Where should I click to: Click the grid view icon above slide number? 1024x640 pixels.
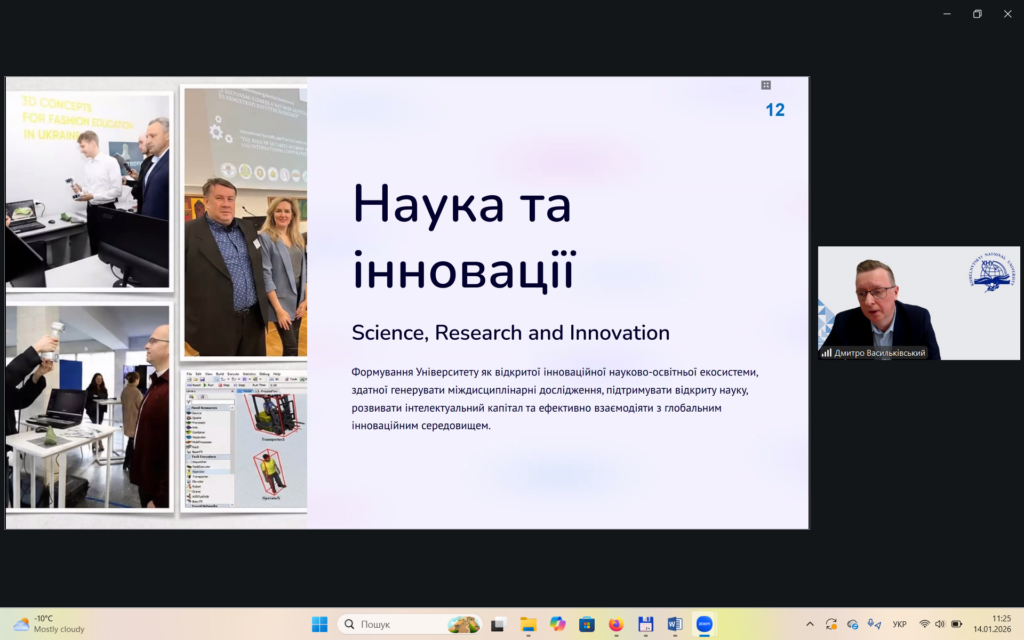[x=766, y=85]
